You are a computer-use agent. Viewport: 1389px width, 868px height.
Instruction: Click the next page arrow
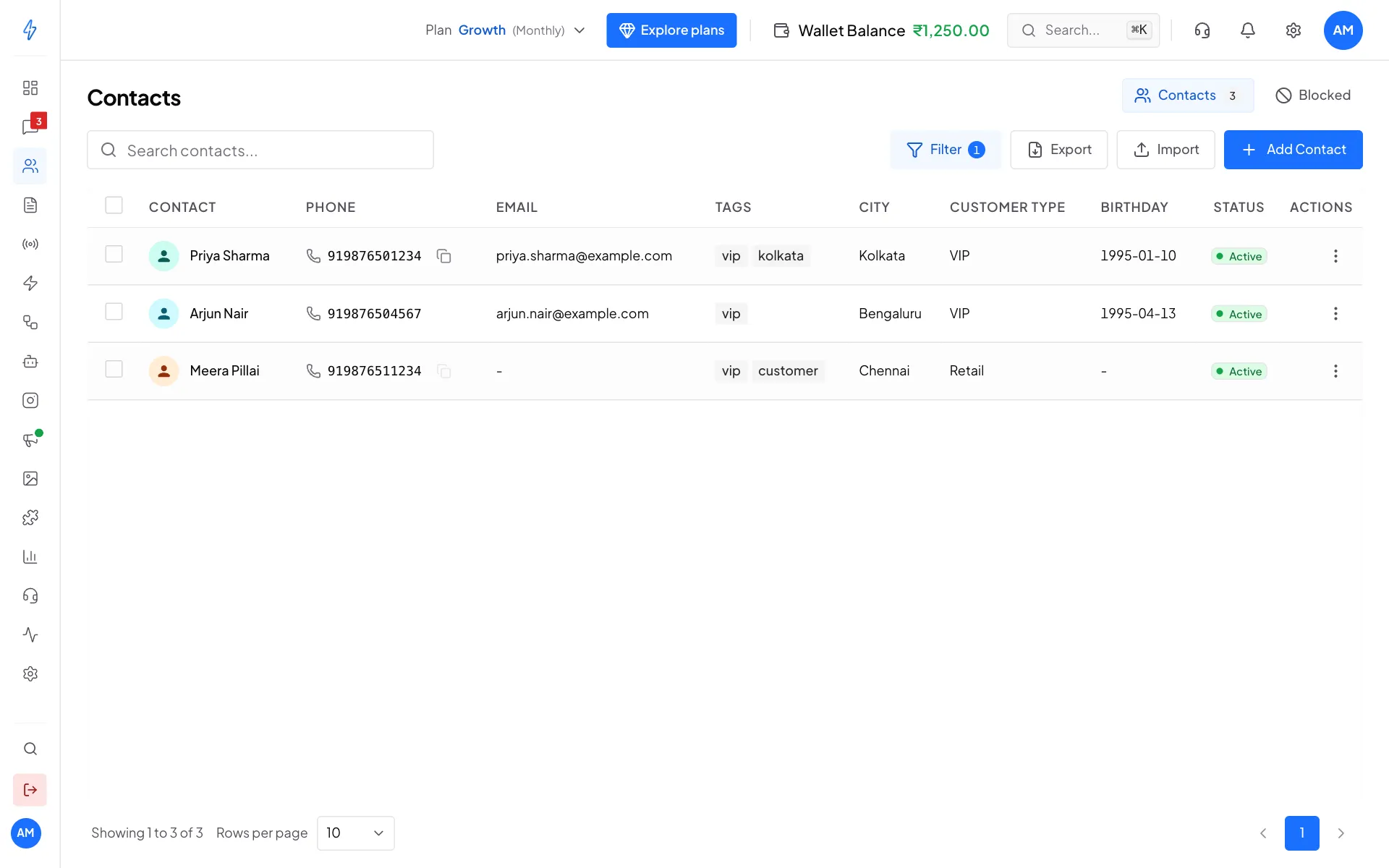coord(1341,833)
